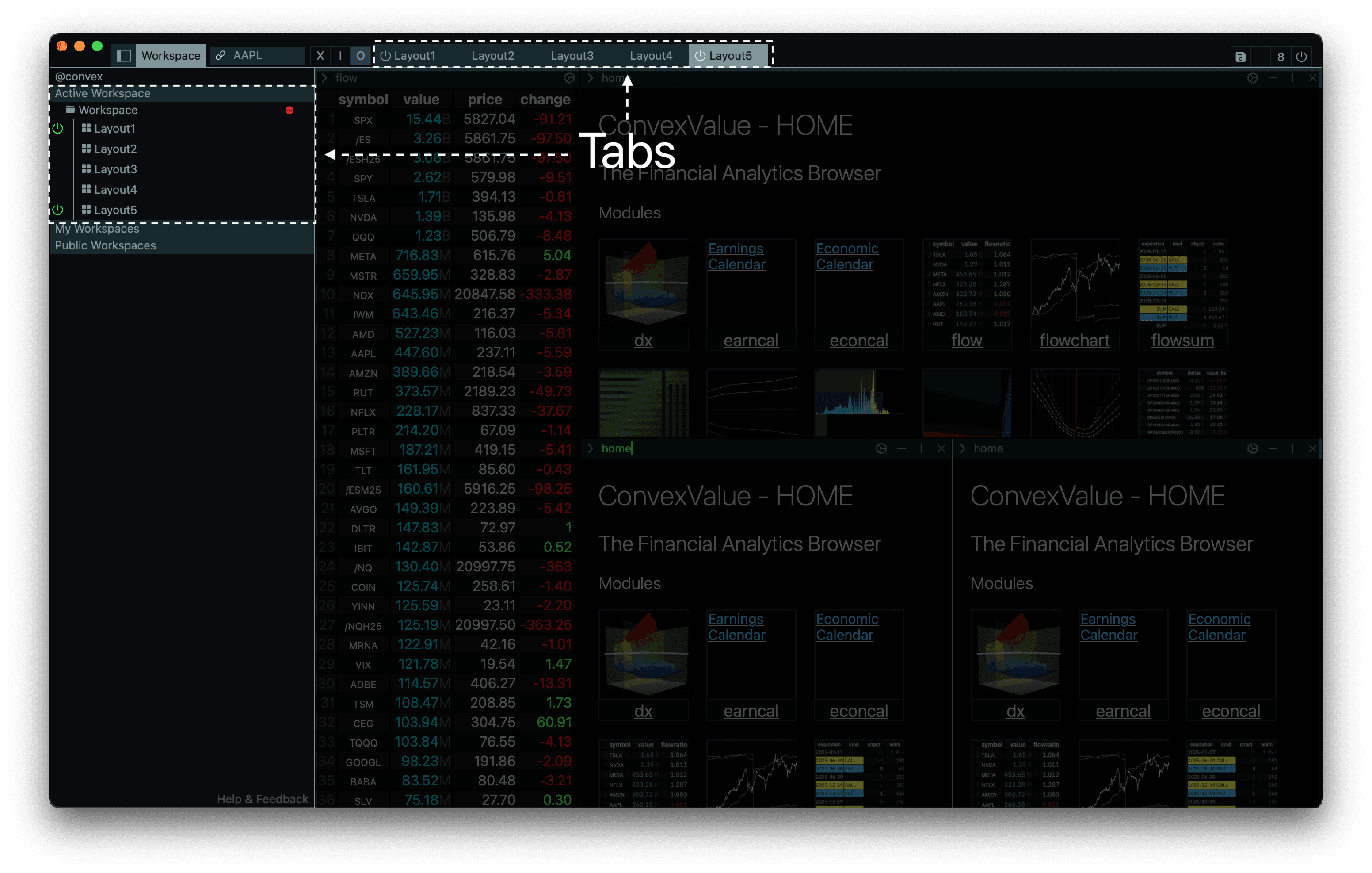Click the power icon at top-right toolbar

click(1301, 57)
